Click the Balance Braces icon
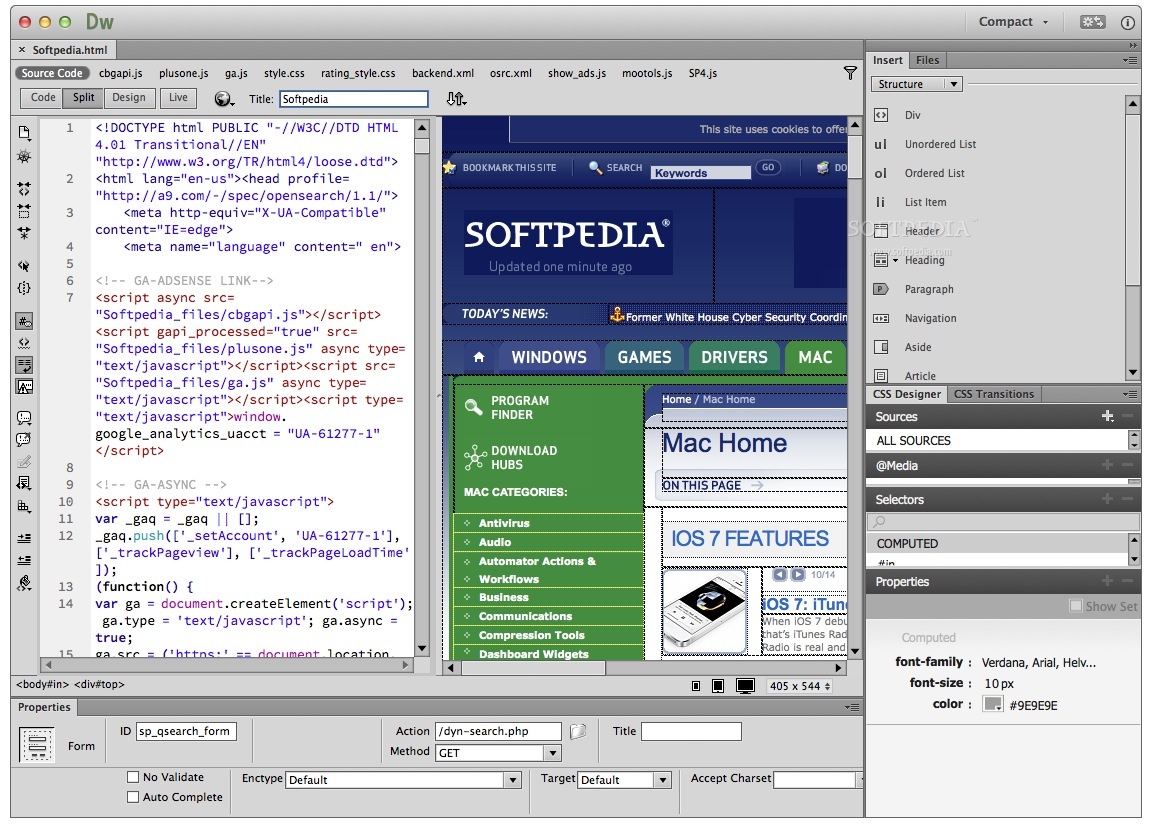The width and height of the screenshot is (1152, 828). [24, 288]
